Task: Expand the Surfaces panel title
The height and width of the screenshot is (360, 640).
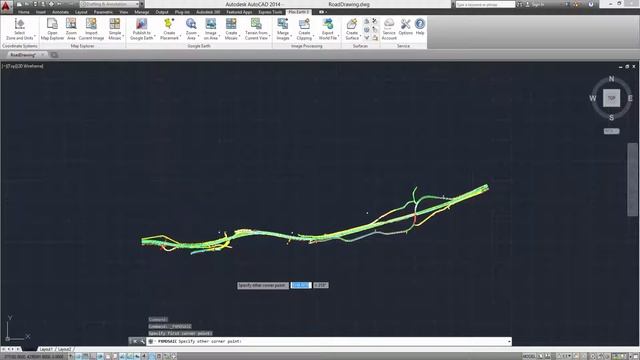Action: [360, 46]
